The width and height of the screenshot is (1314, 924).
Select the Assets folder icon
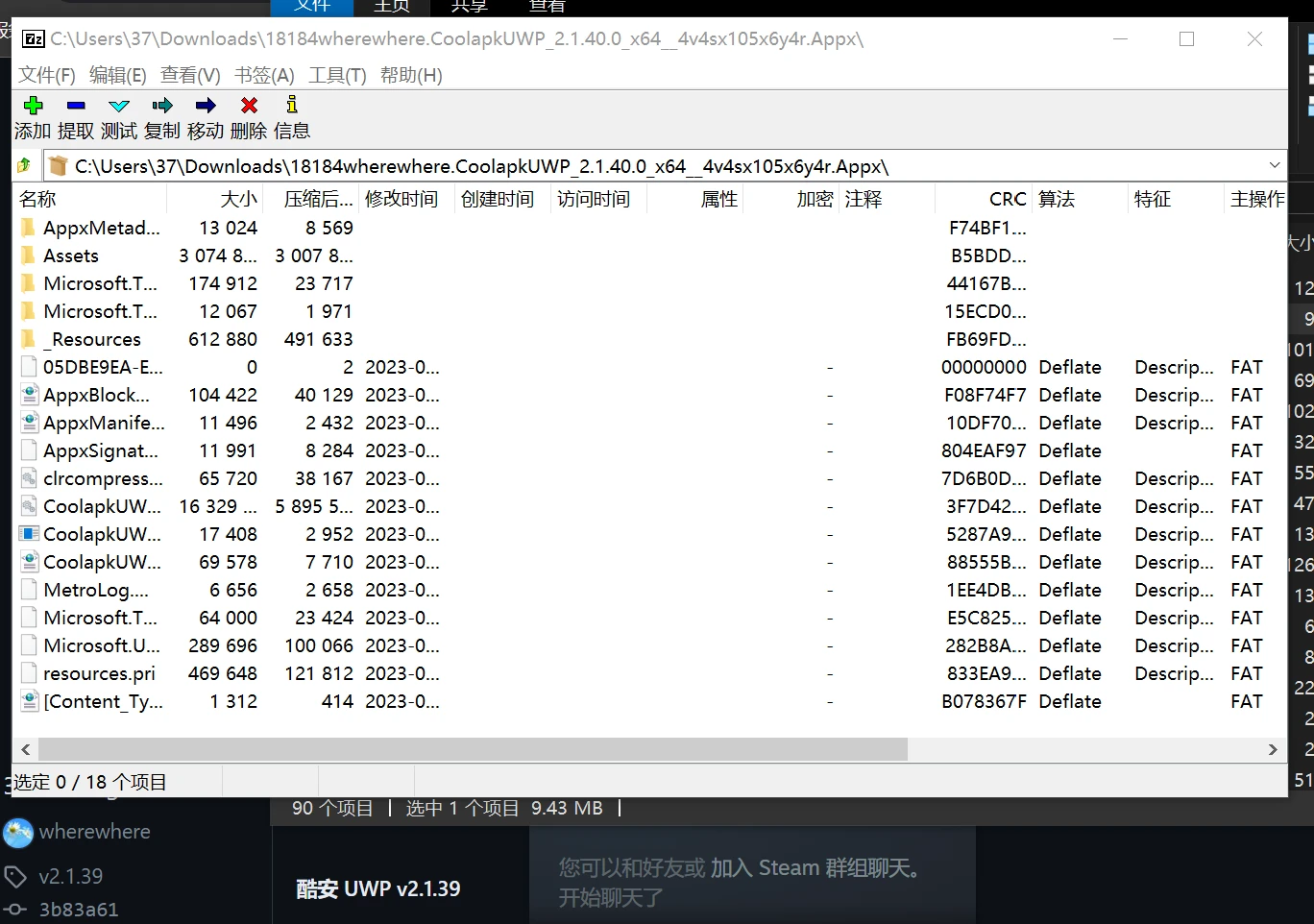(x=29, y=255)
